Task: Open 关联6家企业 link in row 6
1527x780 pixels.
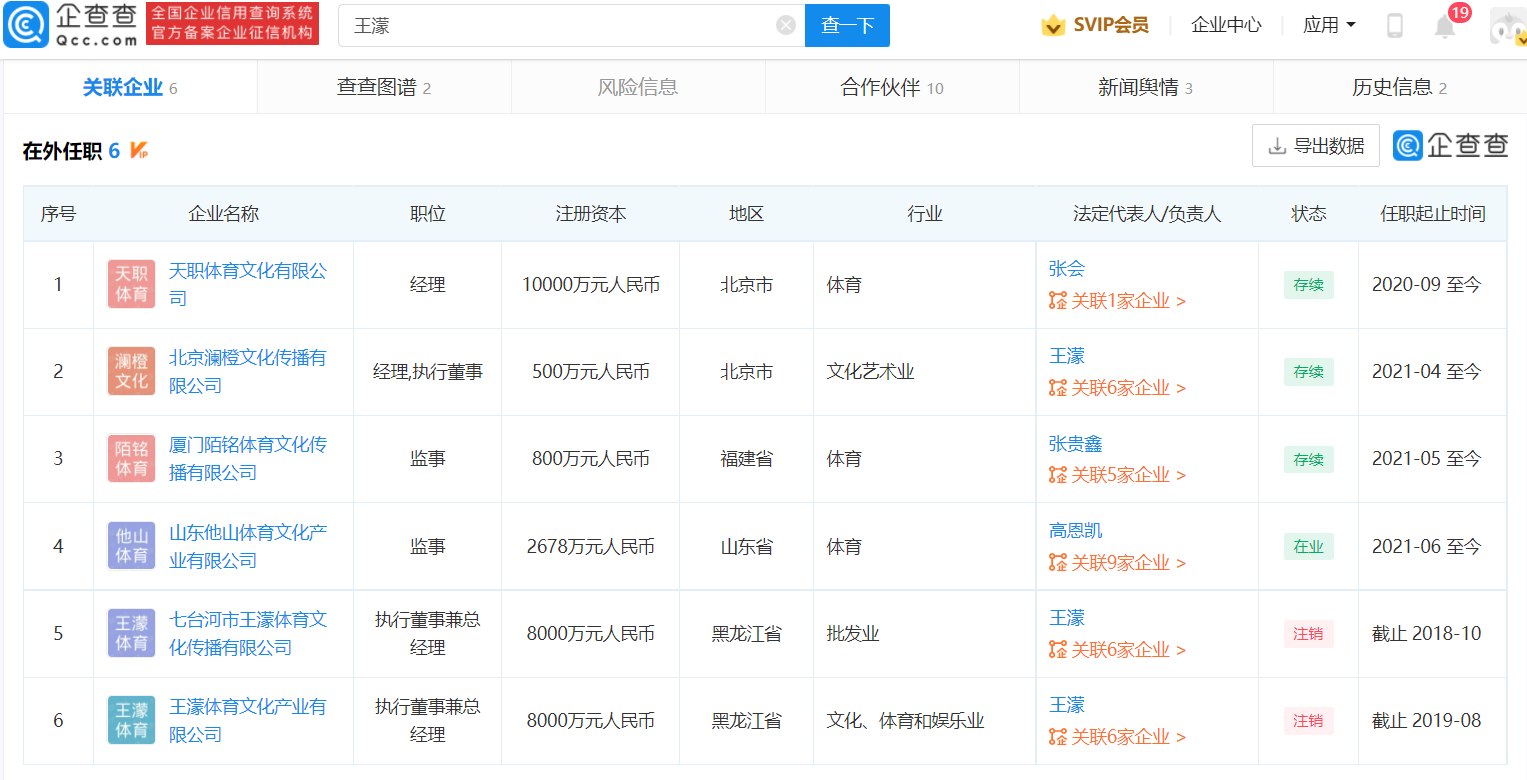Action: pos(1117,736)
